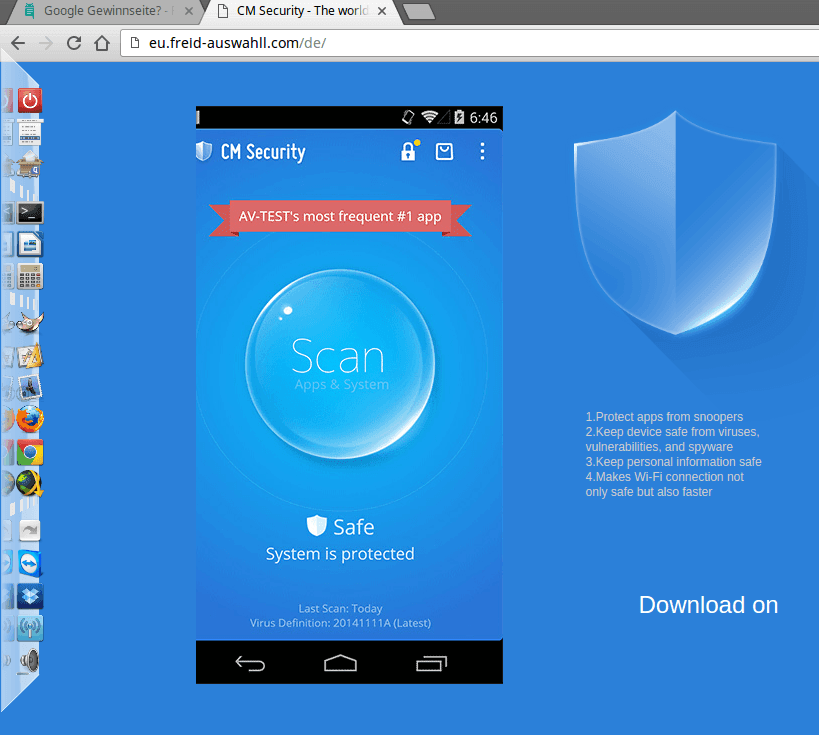
Task: Click the screen rotation icon in phone status bar
Action: [x=408, y=117]
